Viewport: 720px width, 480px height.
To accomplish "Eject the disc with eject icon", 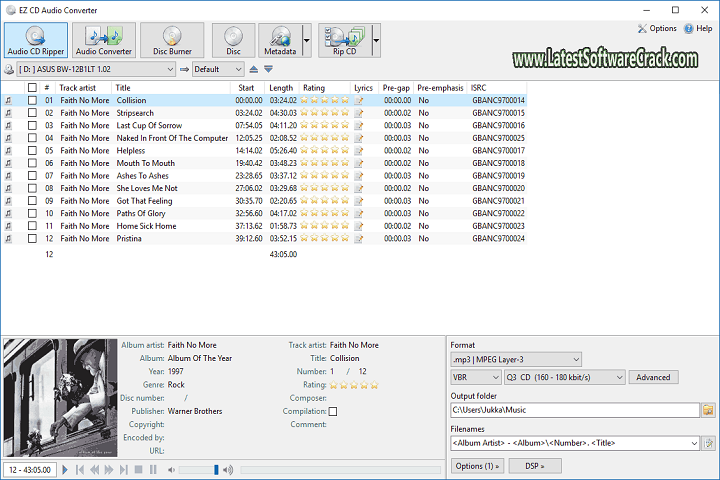I will 253,69.
